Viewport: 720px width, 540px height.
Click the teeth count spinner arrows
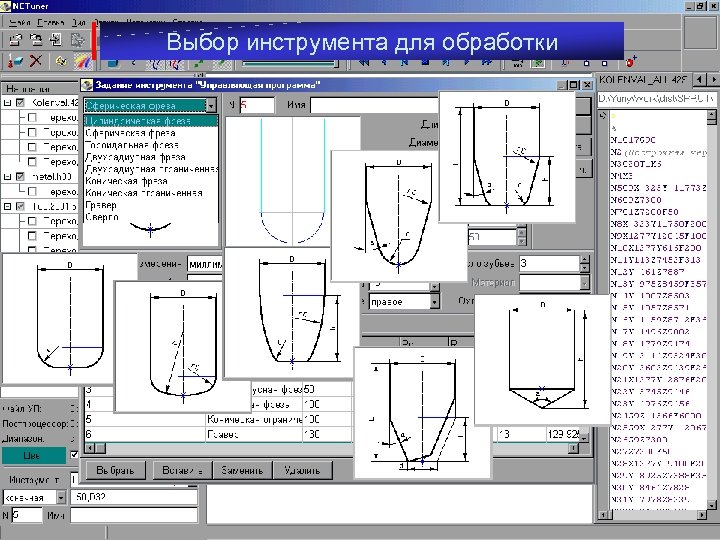584,264
